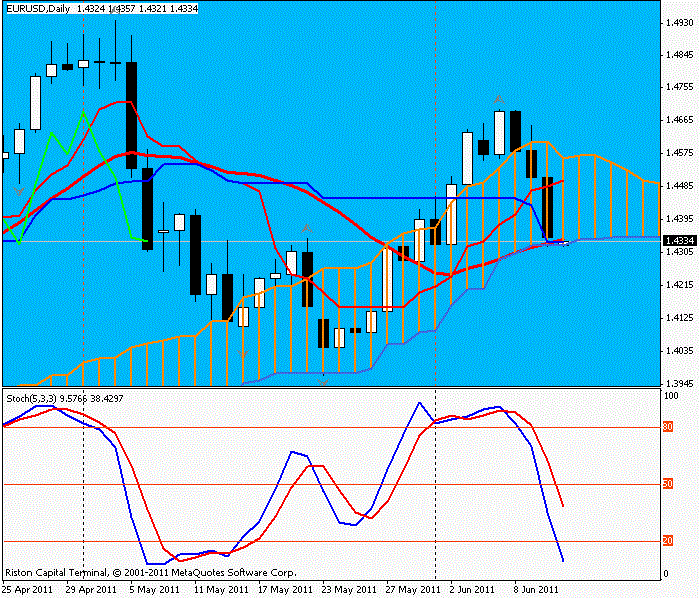Image resolution: width=700 pixels, height=598 pixels.
Task: Click the 1.4215 price axis value
Action: [679, 285]
